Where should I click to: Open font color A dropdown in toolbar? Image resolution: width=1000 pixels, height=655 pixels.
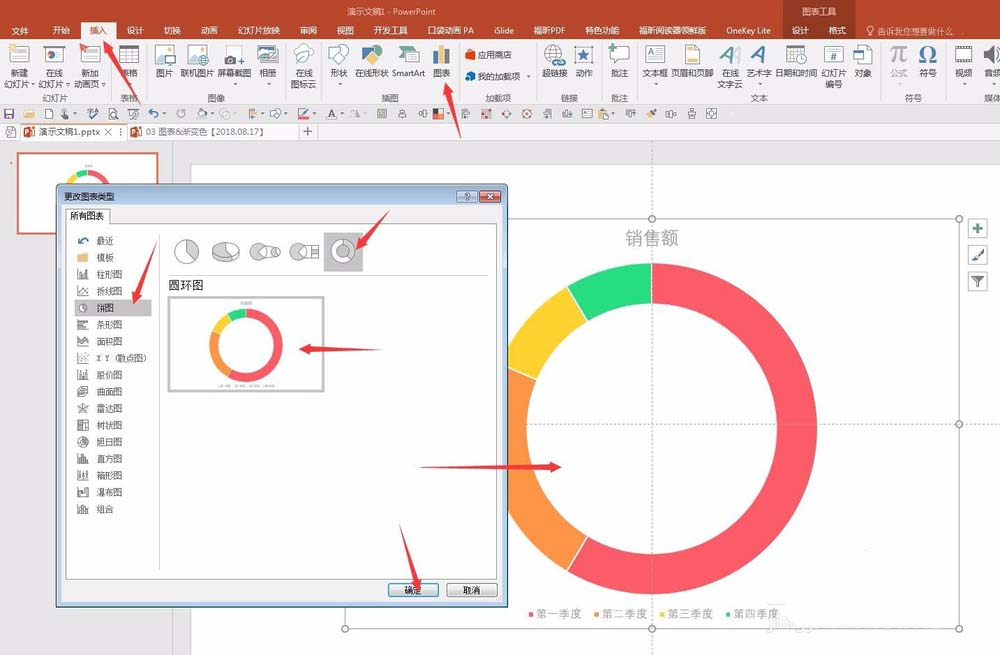tap(342, 114)
